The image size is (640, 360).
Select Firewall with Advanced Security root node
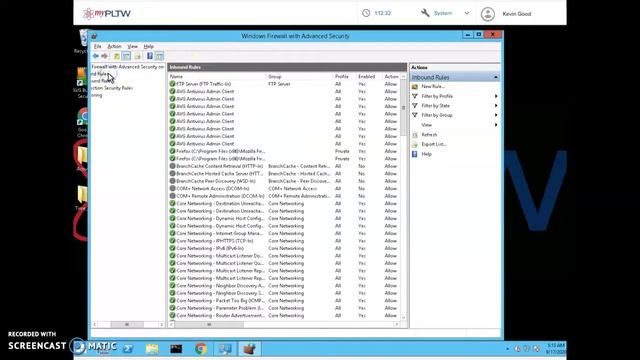(127, 67)
